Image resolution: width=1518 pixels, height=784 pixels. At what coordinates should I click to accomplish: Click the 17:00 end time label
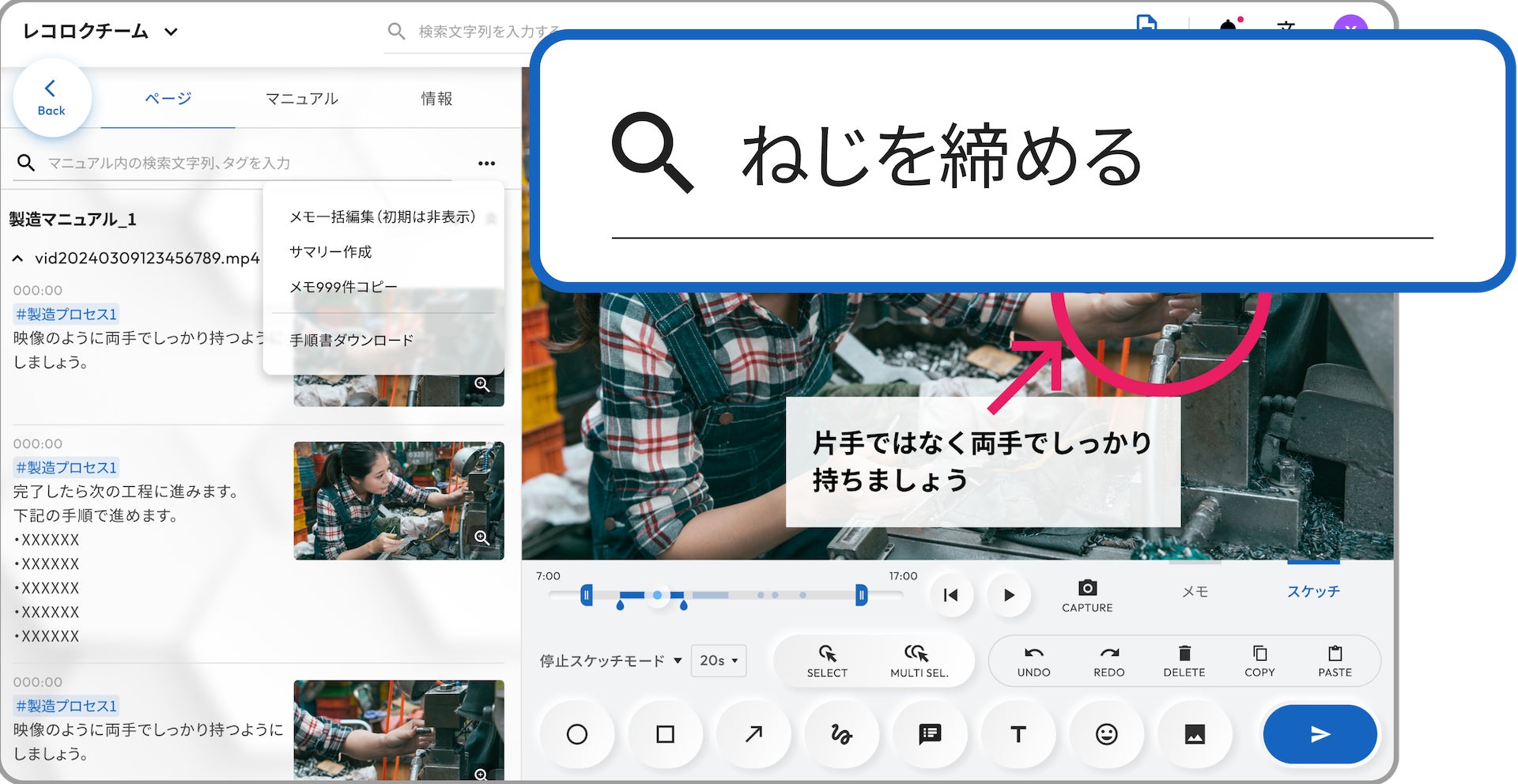(903, 576)
